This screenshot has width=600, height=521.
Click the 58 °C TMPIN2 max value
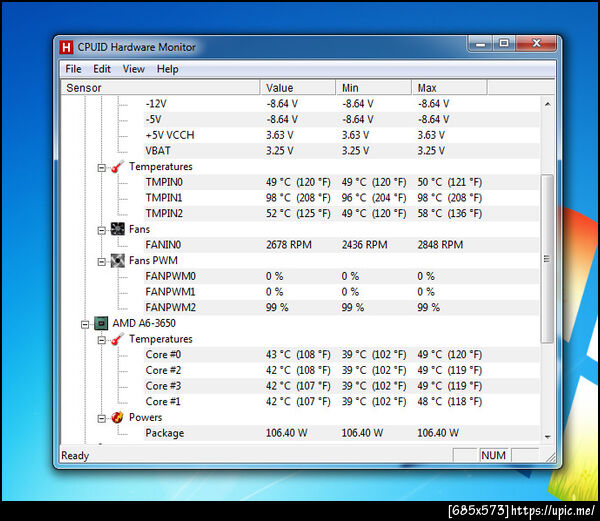tap(450, 213)
